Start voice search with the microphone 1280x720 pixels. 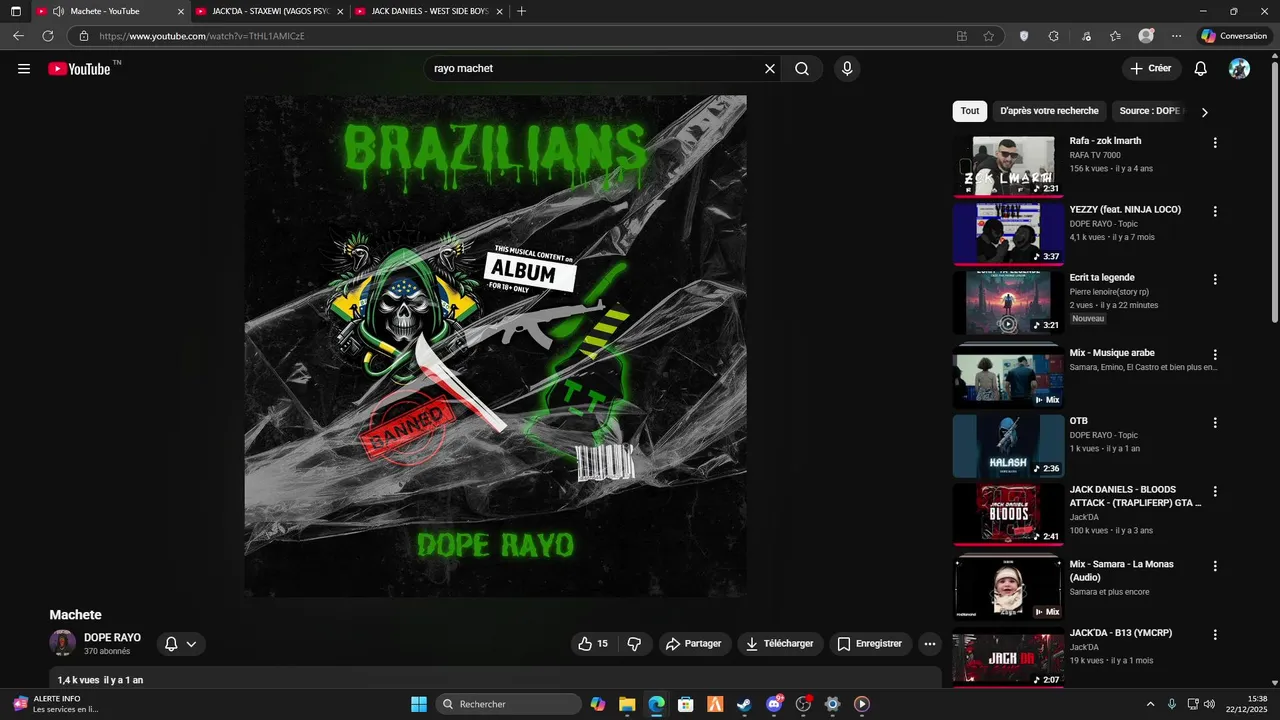(847, 69)
